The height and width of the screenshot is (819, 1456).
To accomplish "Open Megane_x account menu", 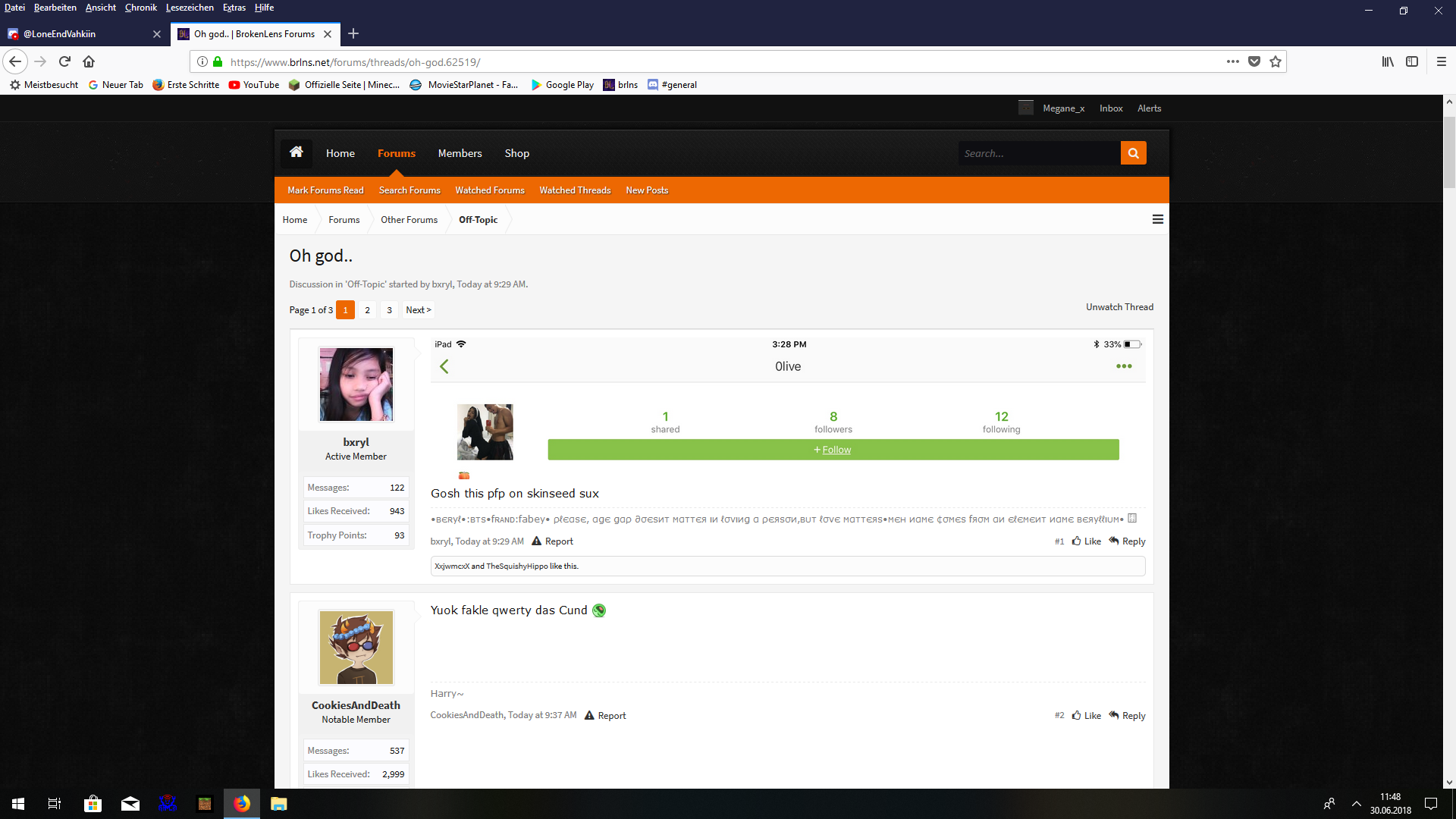I will pos(1063,108).
